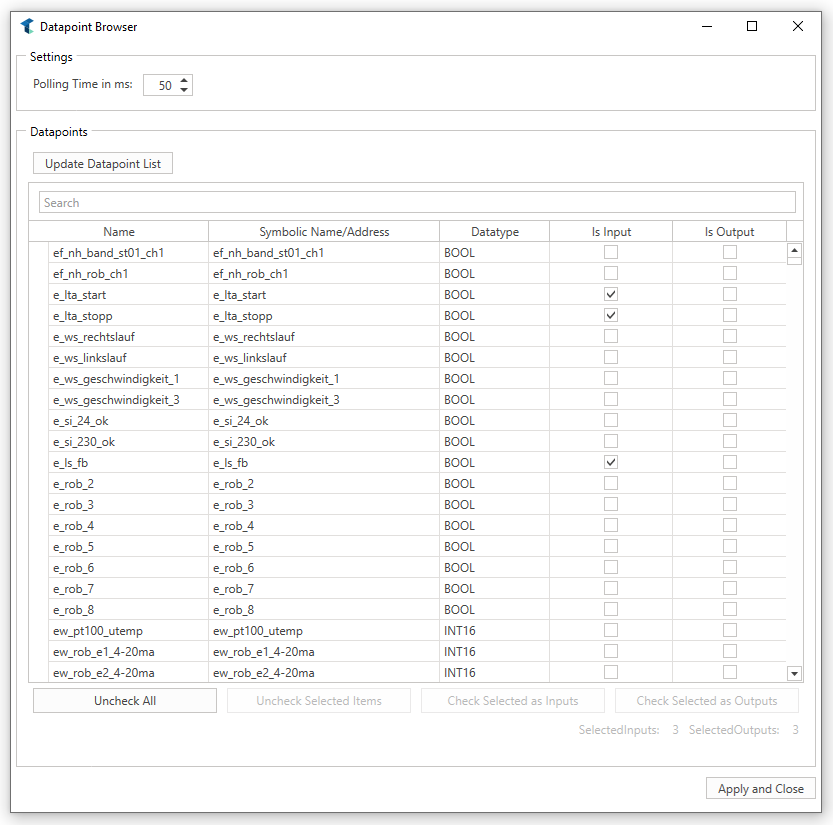Check Is Output for e_ws_linkslauf

730,357
